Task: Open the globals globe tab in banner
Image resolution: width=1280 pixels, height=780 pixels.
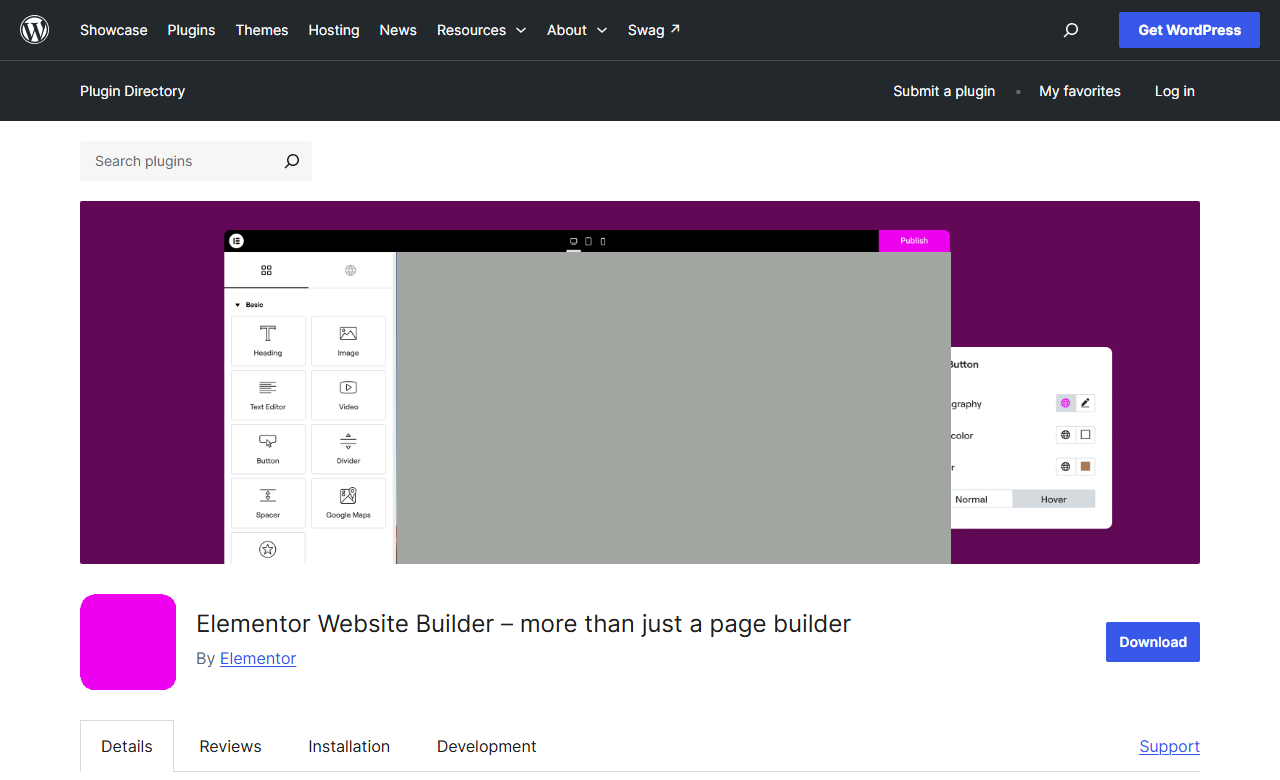Action: click(x=350, y=270)
